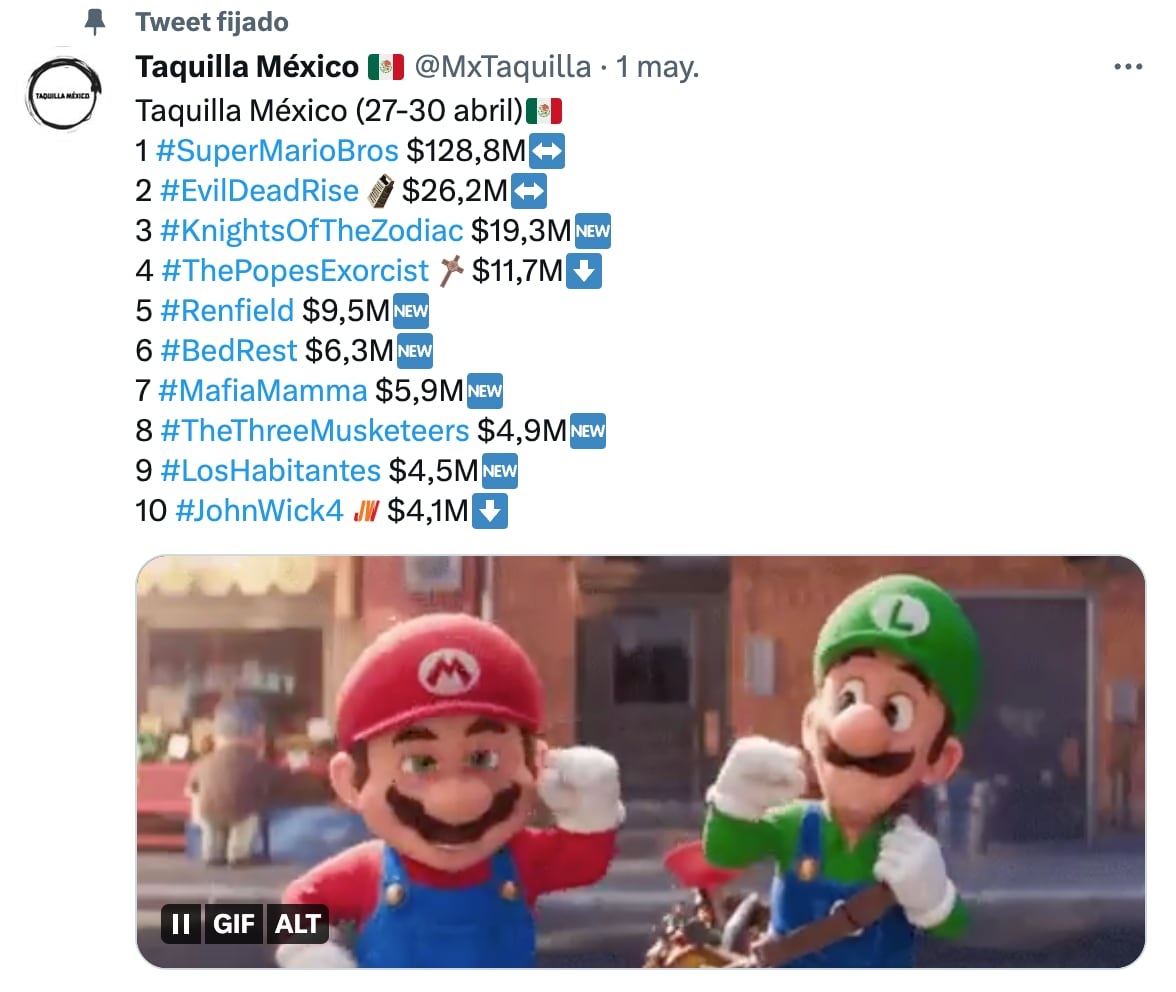This screenshot has height=992, width=1176.
Task: Pause the Mario and Luigi GIF
Action: [x=181, y=924]
